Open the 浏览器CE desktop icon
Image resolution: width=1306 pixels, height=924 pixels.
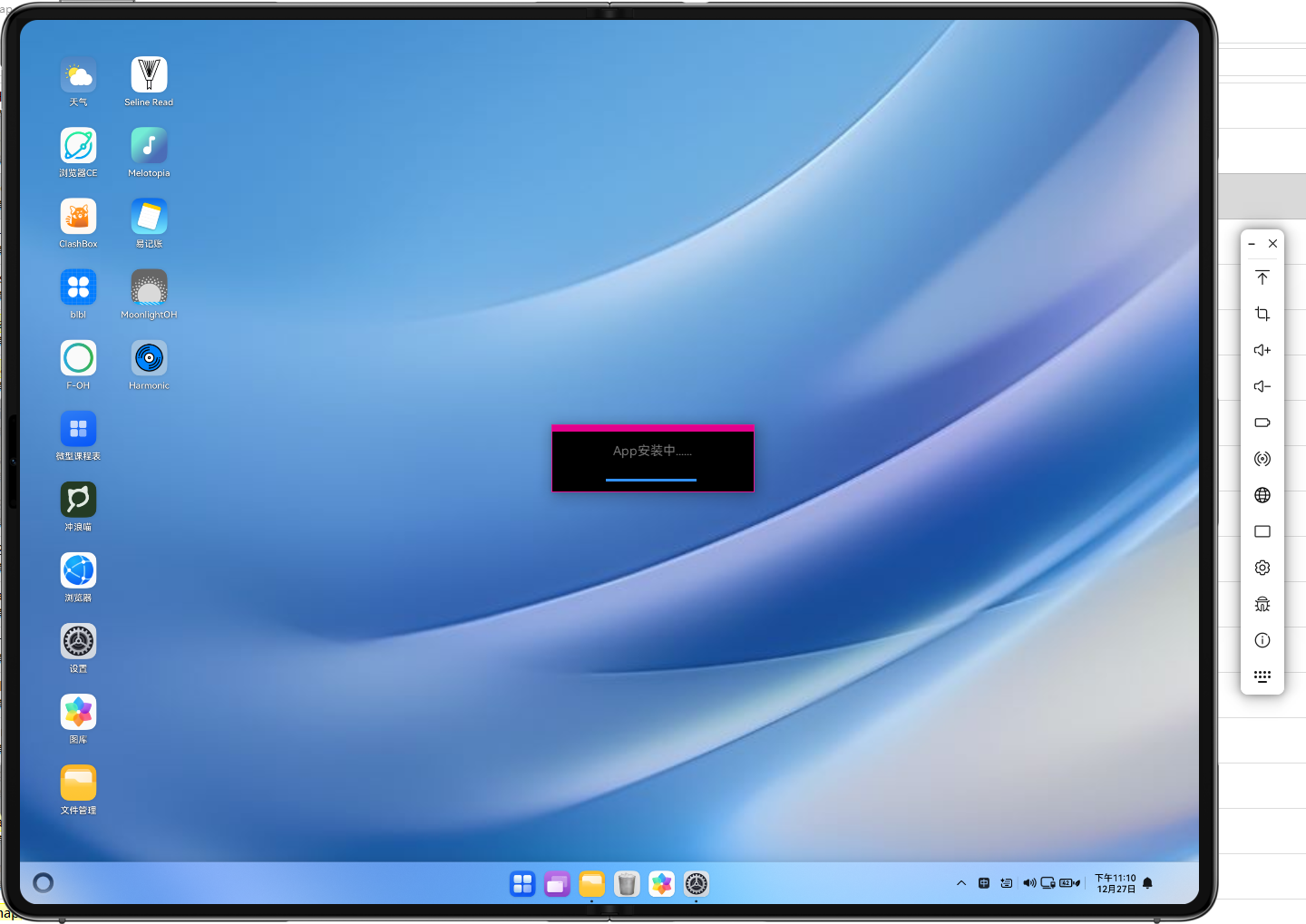(x=78, y=146)
